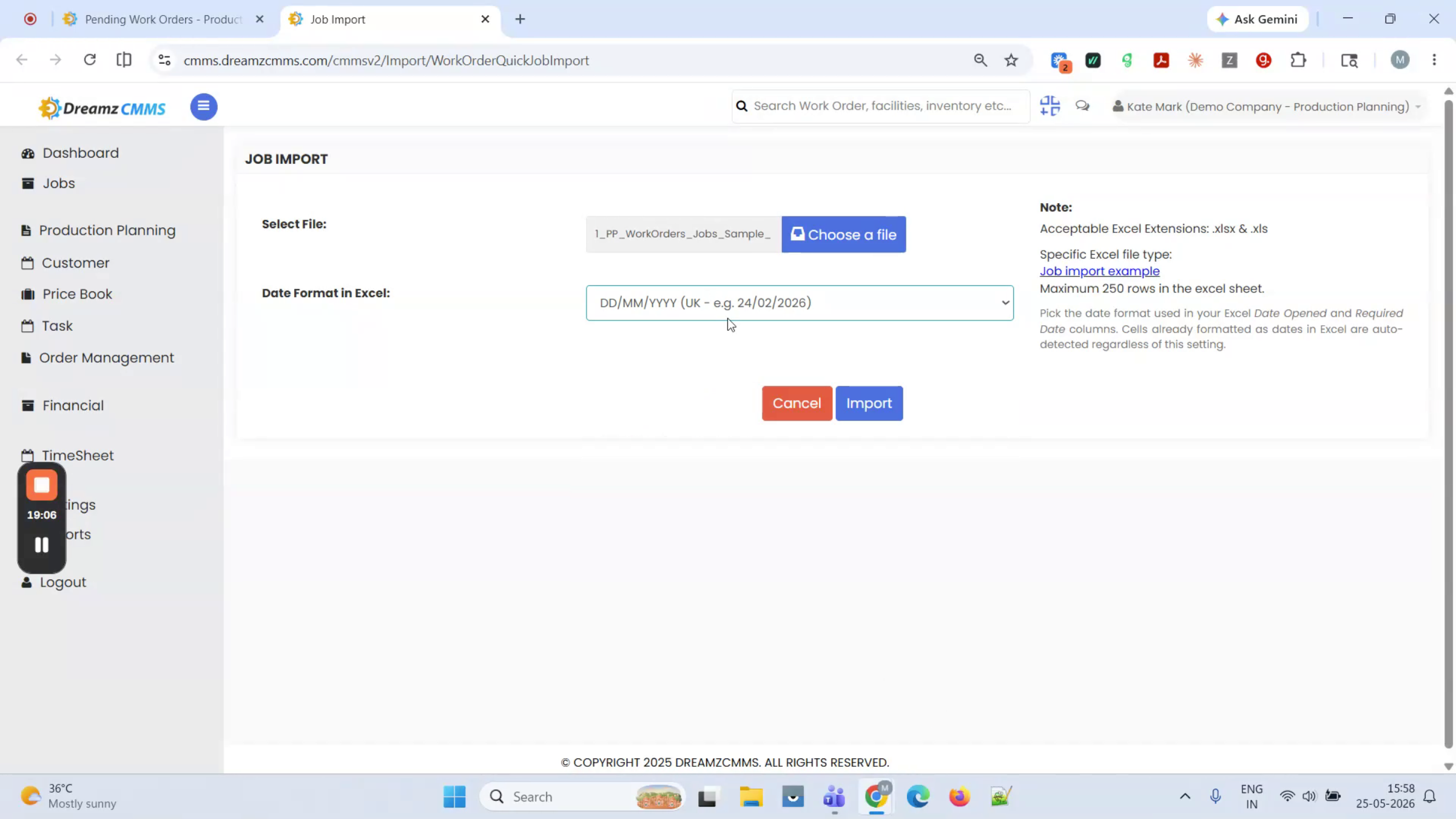Open Jobs in the sidebar
This screenshot has height=819, width=1456.
pyautogui.click(x=49, y=183)
